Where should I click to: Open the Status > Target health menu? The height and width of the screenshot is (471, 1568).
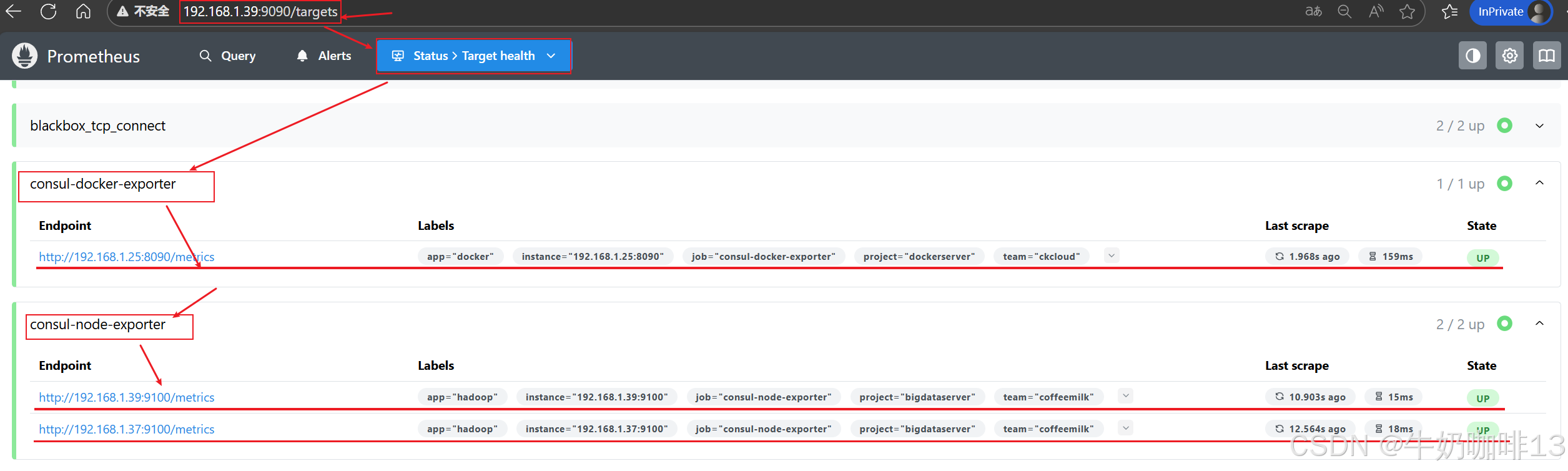[x=473, y=56]
